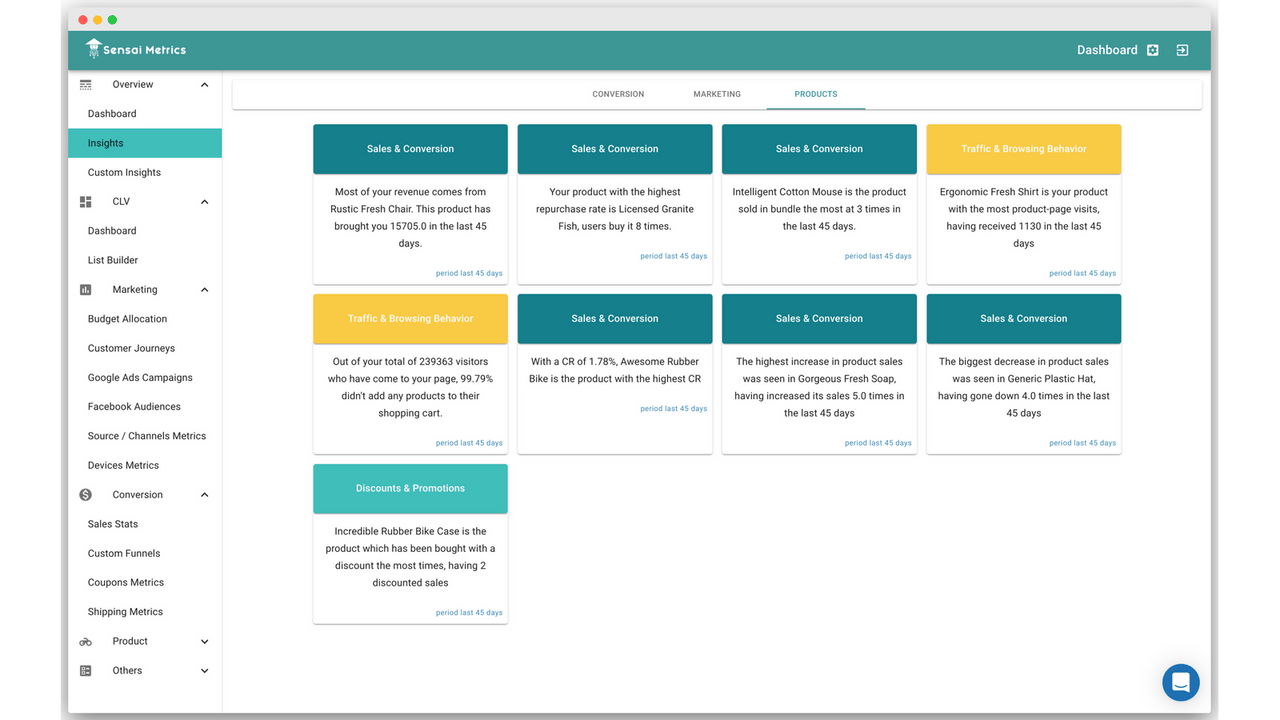
Task: Click the logout icon in the top bar
Action: point(1182,49)
